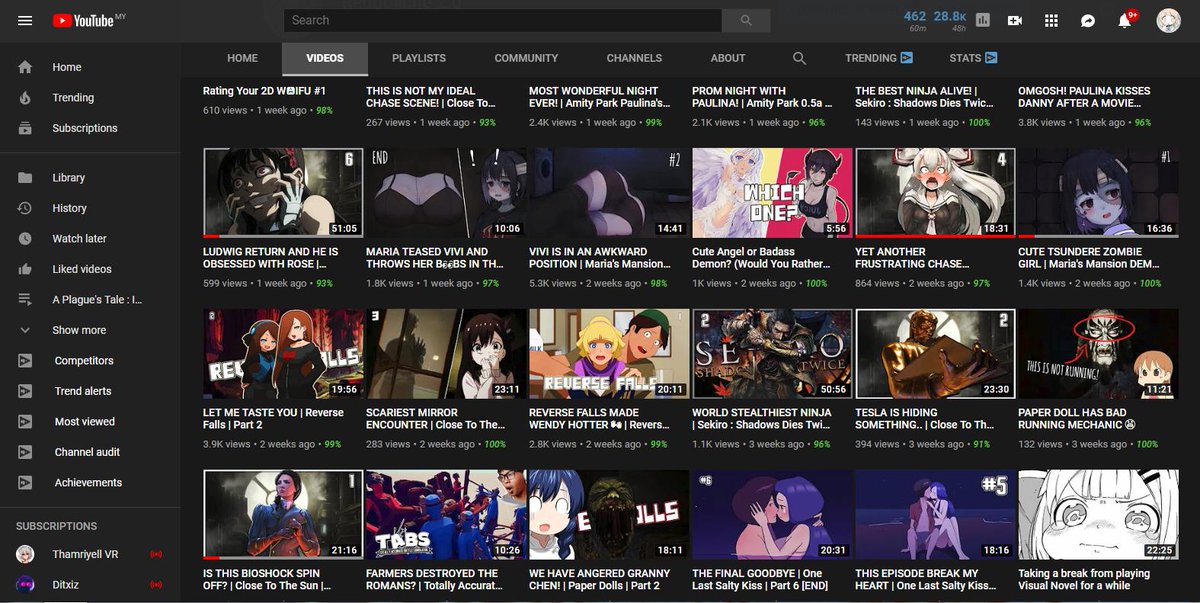Click the Home icon in sidebar
Screen dimensions: 1200x603
[x=25, y=67]
